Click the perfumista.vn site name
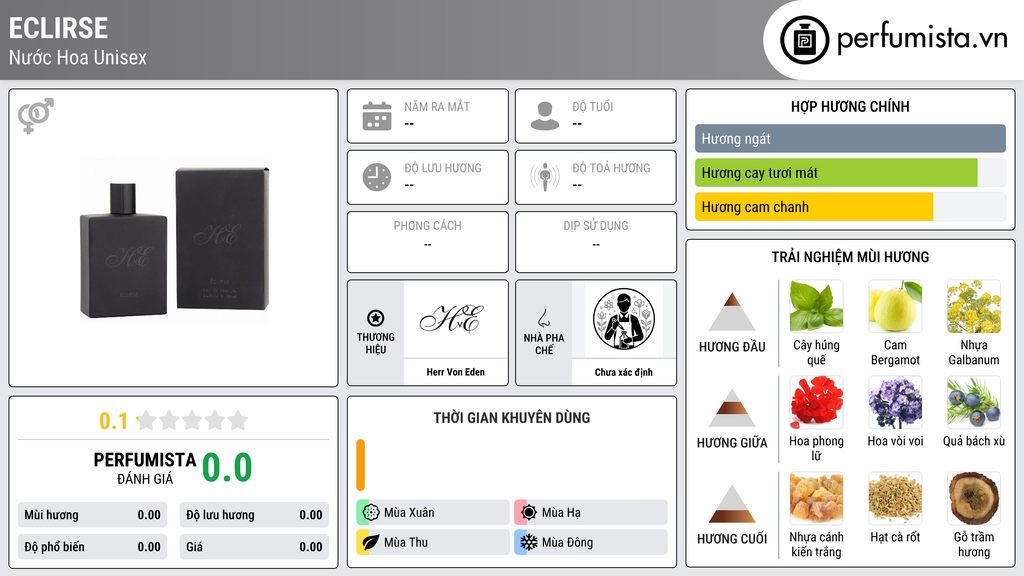 point(922,38)
